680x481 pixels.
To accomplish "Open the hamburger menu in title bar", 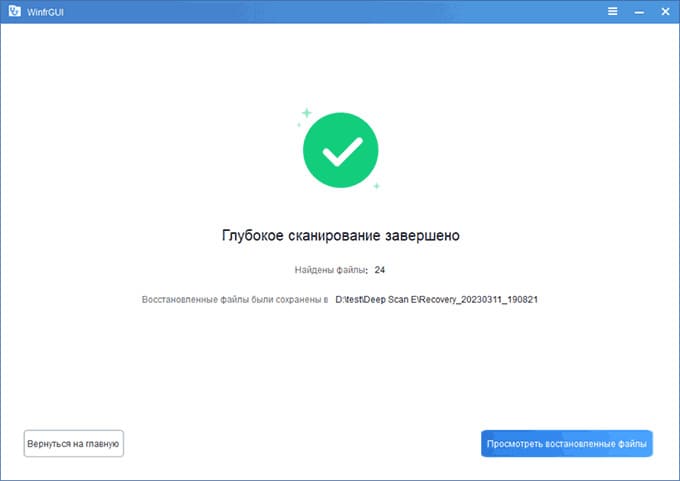I will 612,11.
